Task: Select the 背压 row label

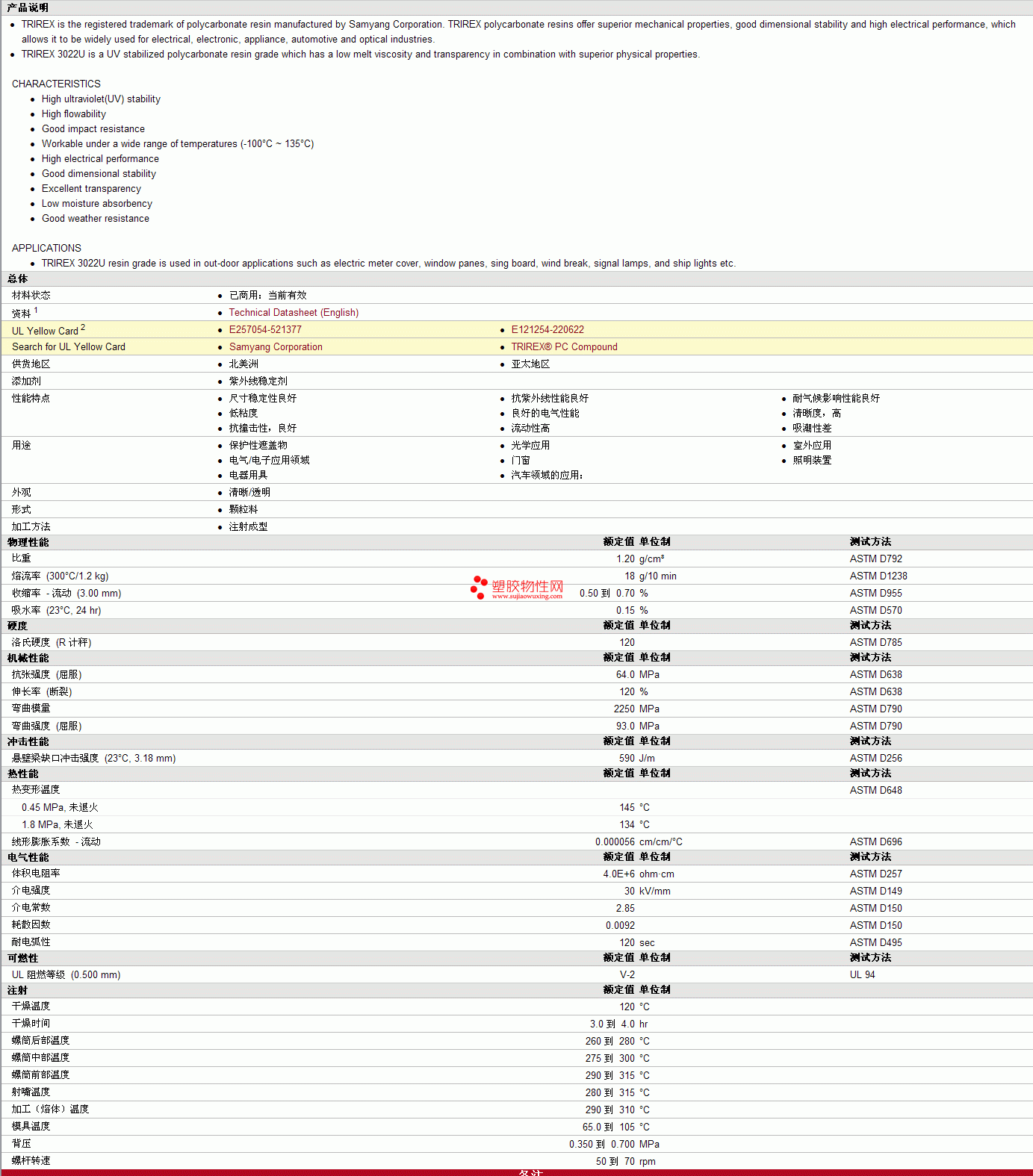Action: [22, 1143]
